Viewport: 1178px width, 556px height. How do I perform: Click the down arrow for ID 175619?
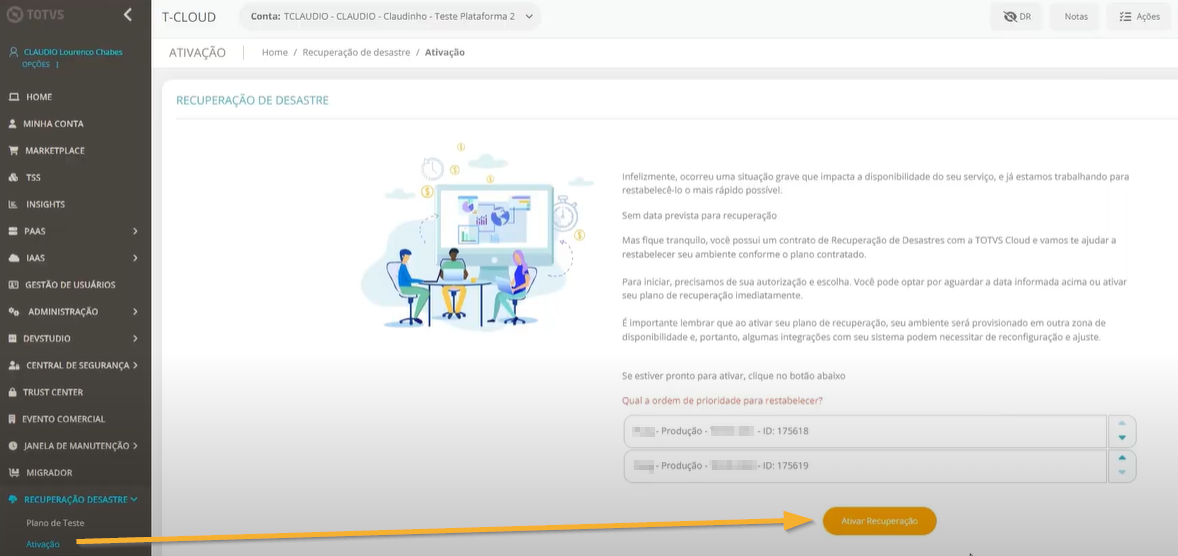pos(1122,472)
